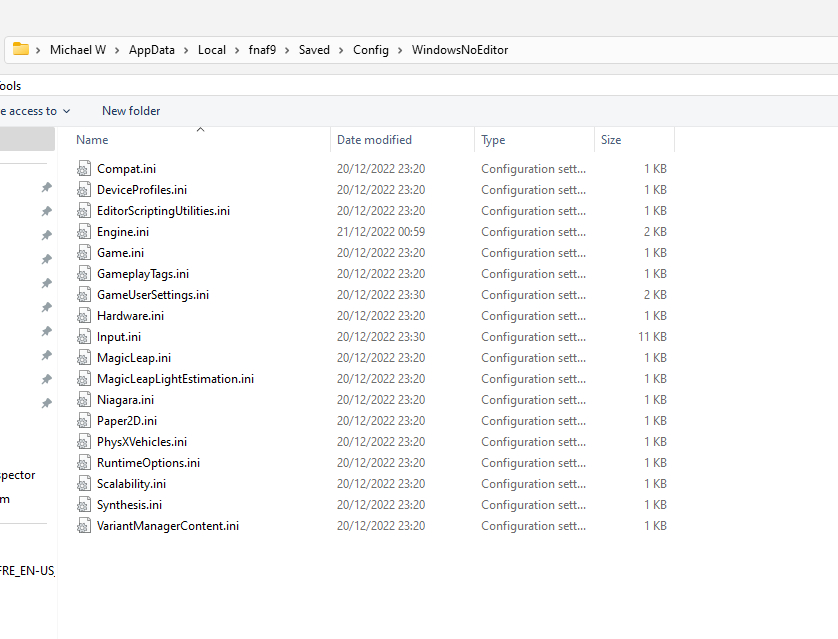Expand chevron after Saved in breadcrumb
The height and width of the screenshot is (639, 838).
[x=341, y=50]
